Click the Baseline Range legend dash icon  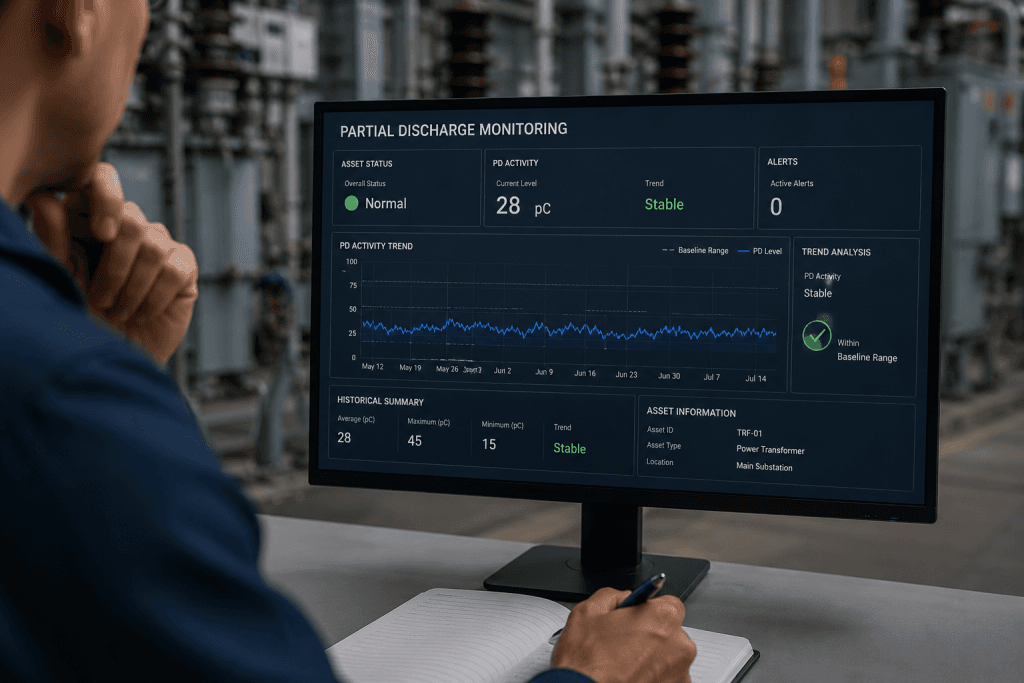(668, 250)
